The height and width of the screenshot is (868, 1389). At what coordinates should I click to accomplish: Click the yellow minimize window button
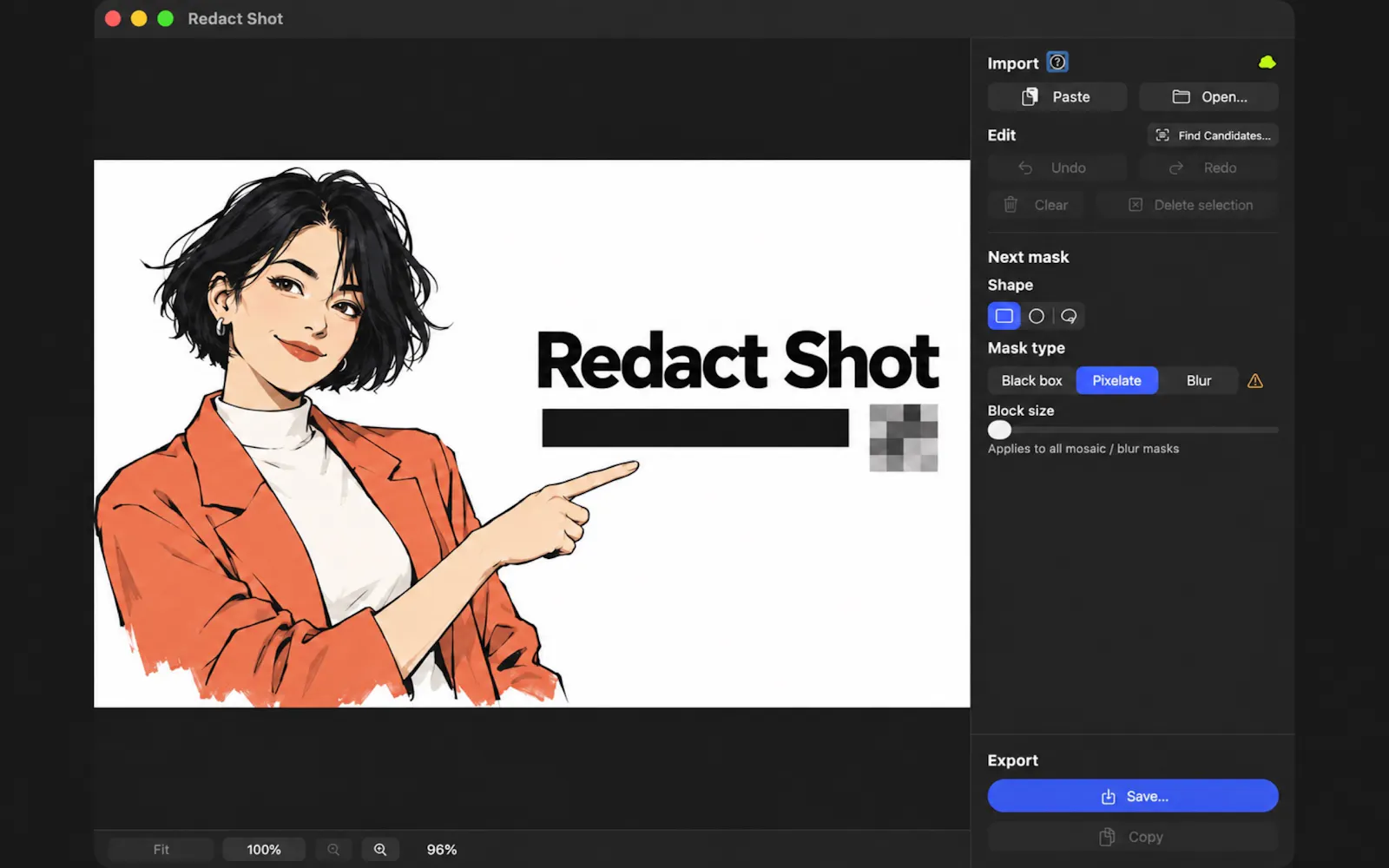click(139, 18)
